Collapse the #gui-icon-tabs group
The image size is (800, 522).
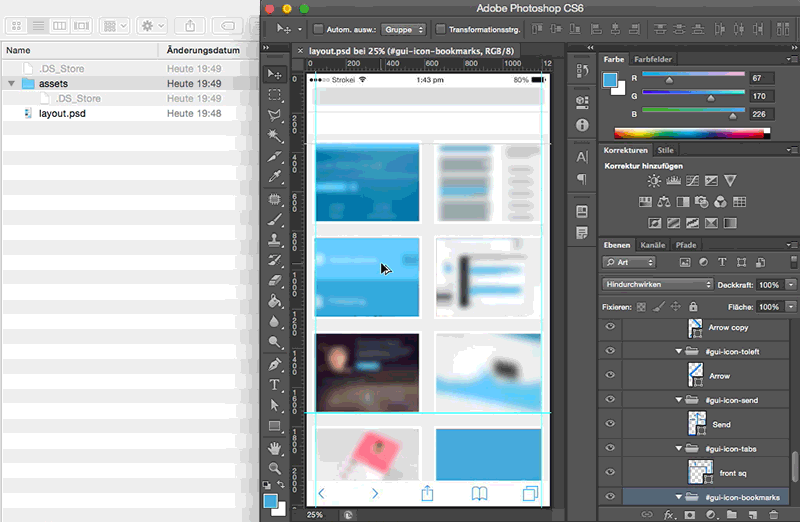pyautogui.click(x=679, y=449)
